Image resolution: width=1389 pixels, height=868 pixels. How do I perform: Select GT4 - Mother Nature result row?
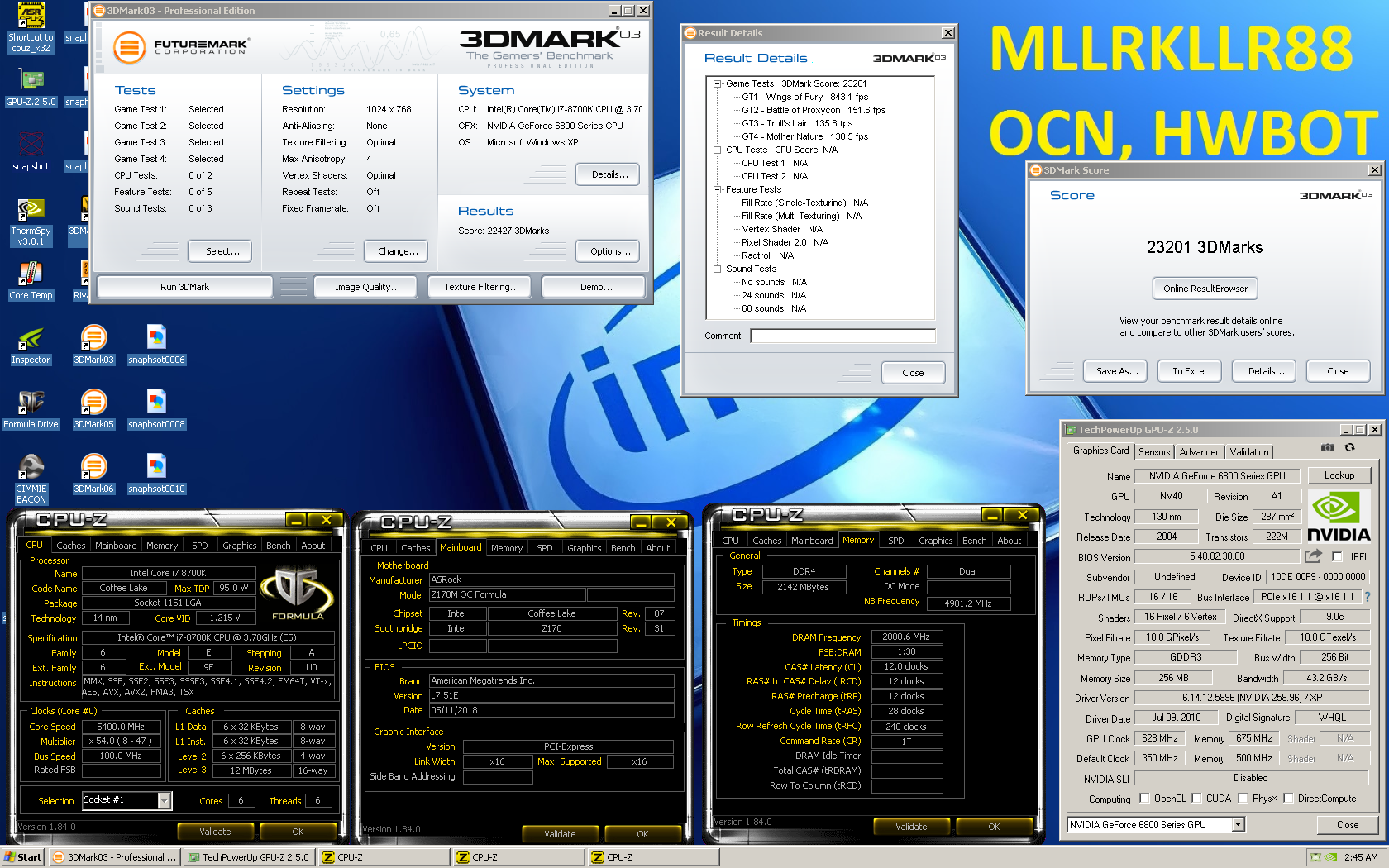click(x=804, y=136)
